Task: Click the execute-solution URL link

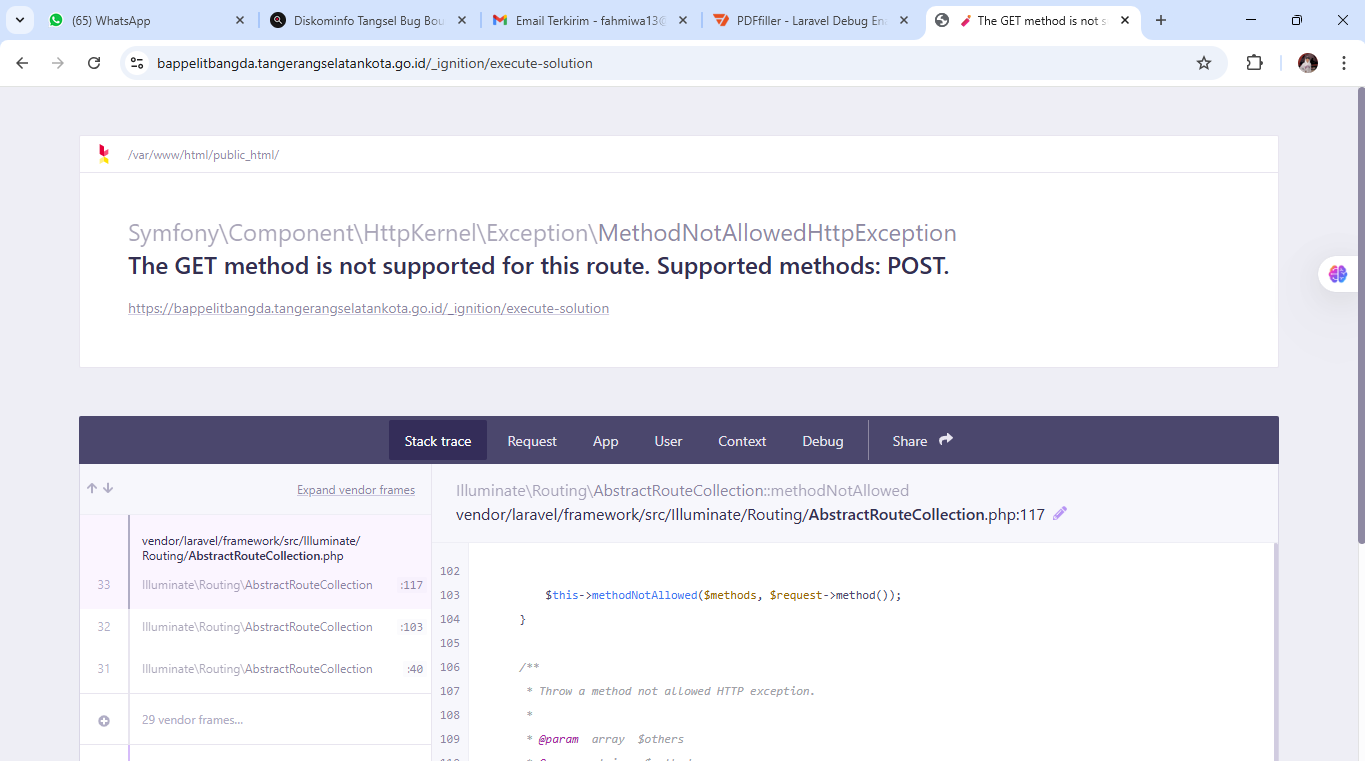Action: [368, 309]
